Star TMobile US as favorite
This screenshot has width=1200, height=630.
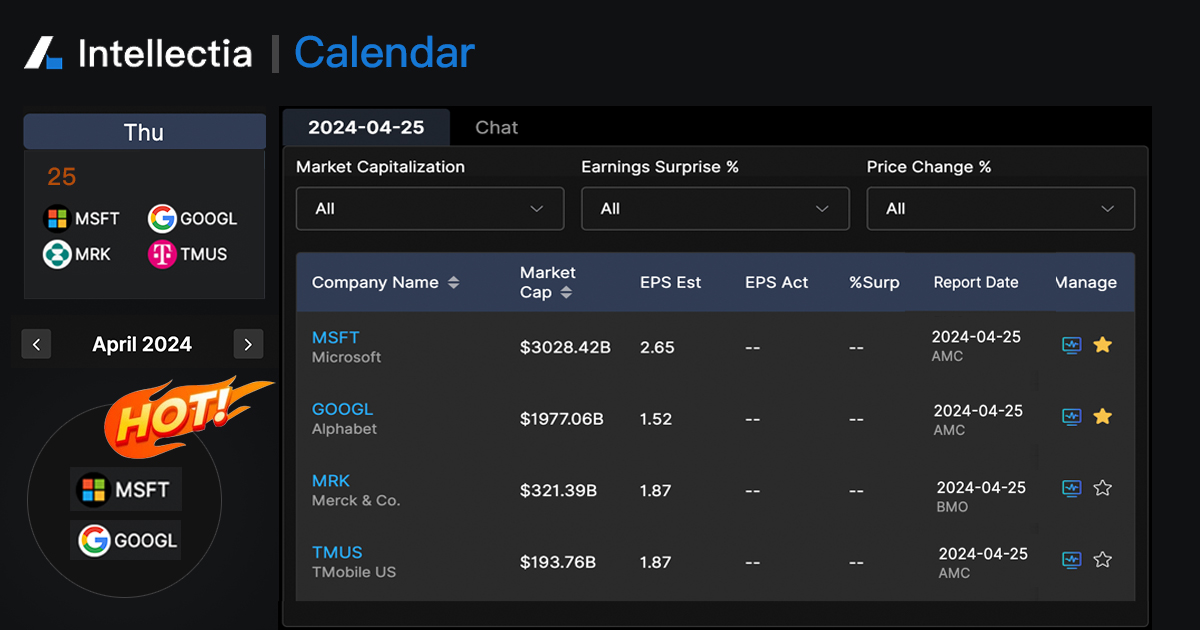pos(1102,560)
